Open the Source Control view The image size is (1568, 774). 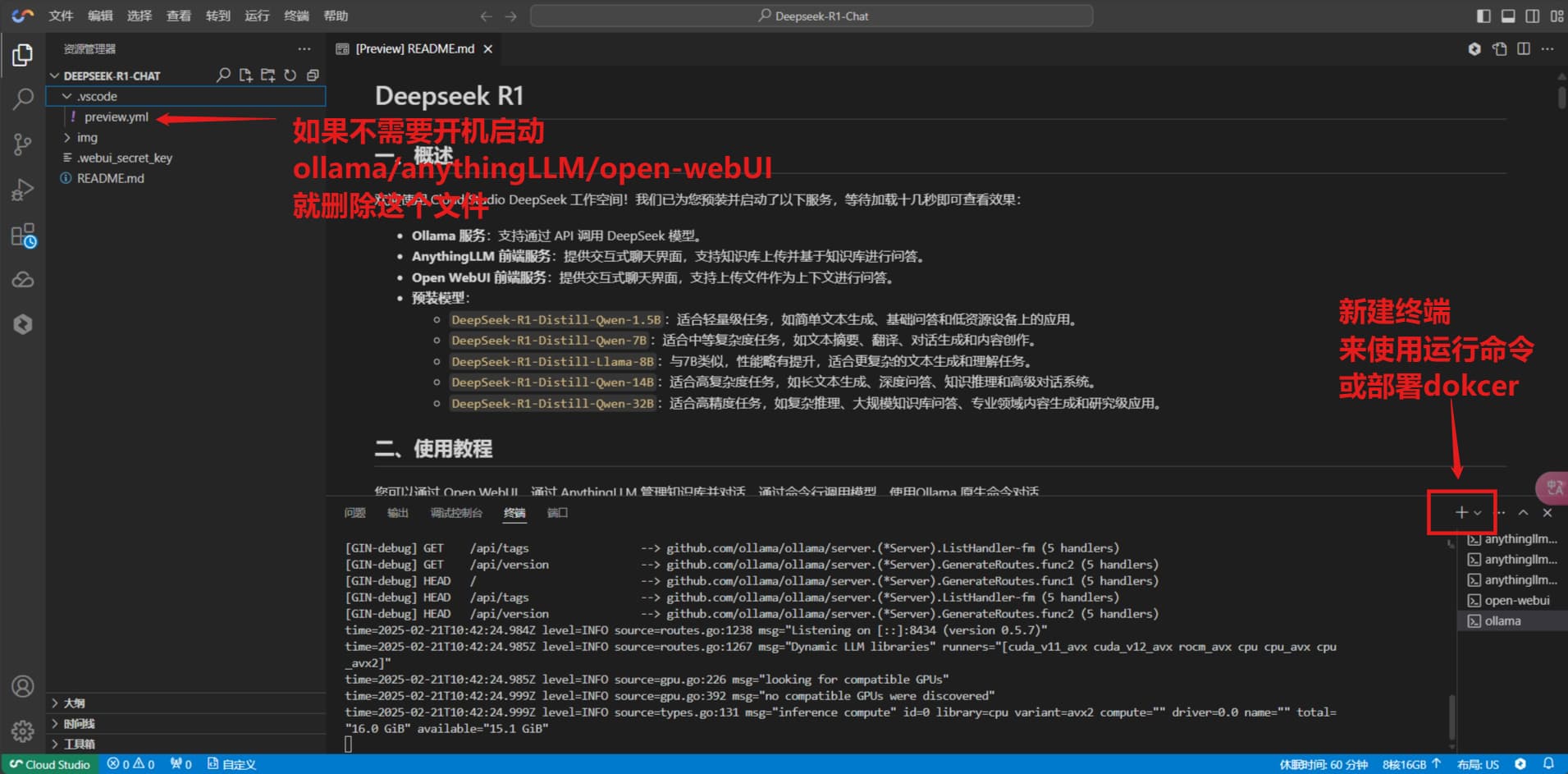click(22, 145)
